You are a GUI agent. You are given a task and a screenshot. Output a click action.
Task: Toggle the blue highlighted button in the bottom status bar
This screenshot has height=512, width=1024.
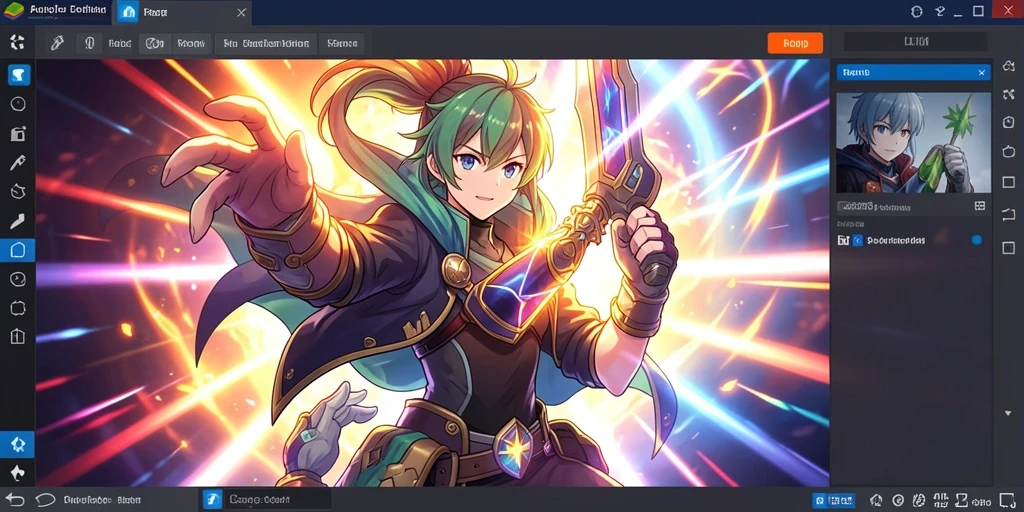tap(834, 500)
